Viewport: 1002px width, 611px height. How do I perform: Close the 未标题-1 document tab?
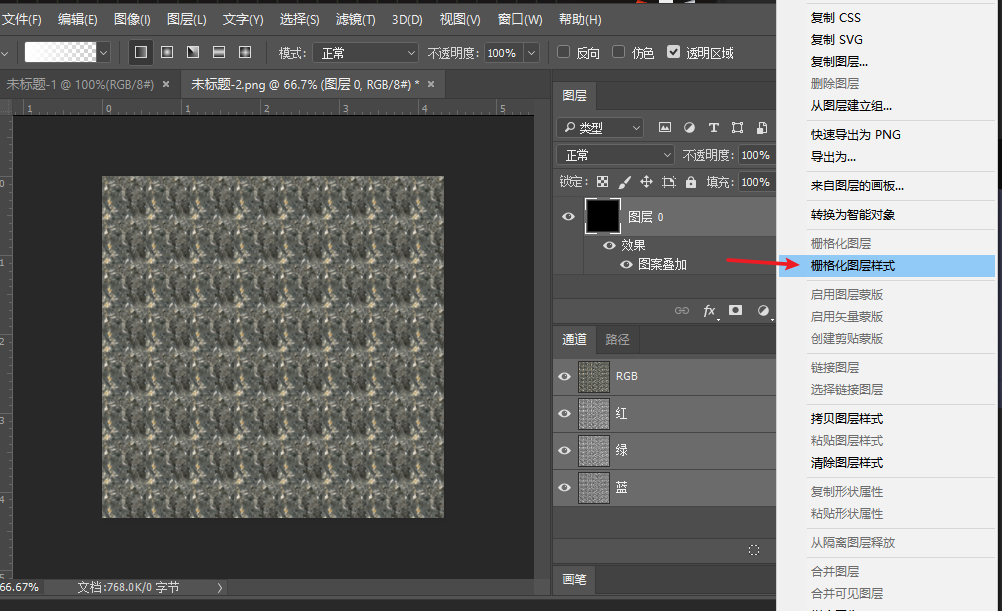pyautogui.click(x=166, y=84)
